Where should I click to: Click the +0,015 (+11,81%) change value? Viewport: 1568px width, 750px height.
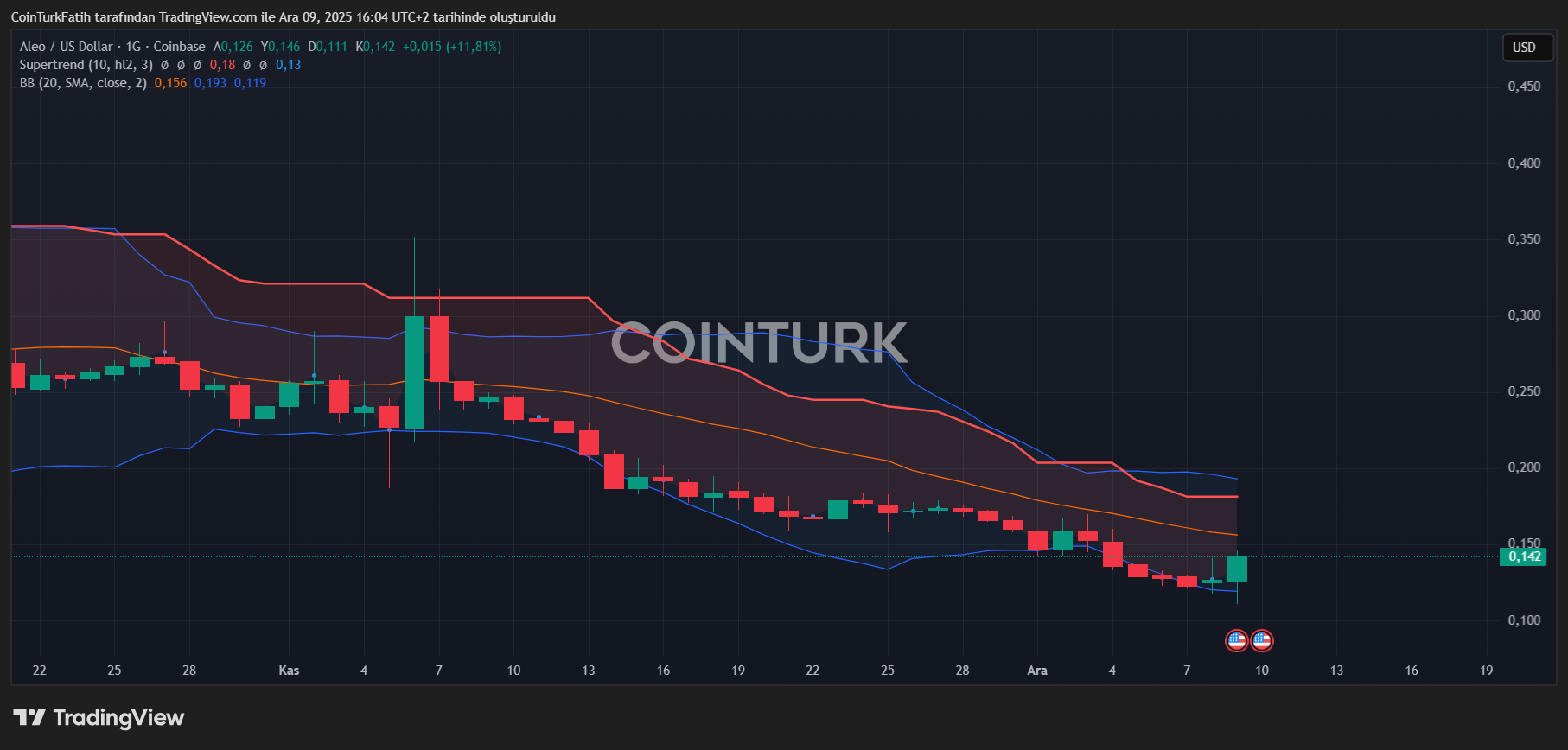pos(451,47)
